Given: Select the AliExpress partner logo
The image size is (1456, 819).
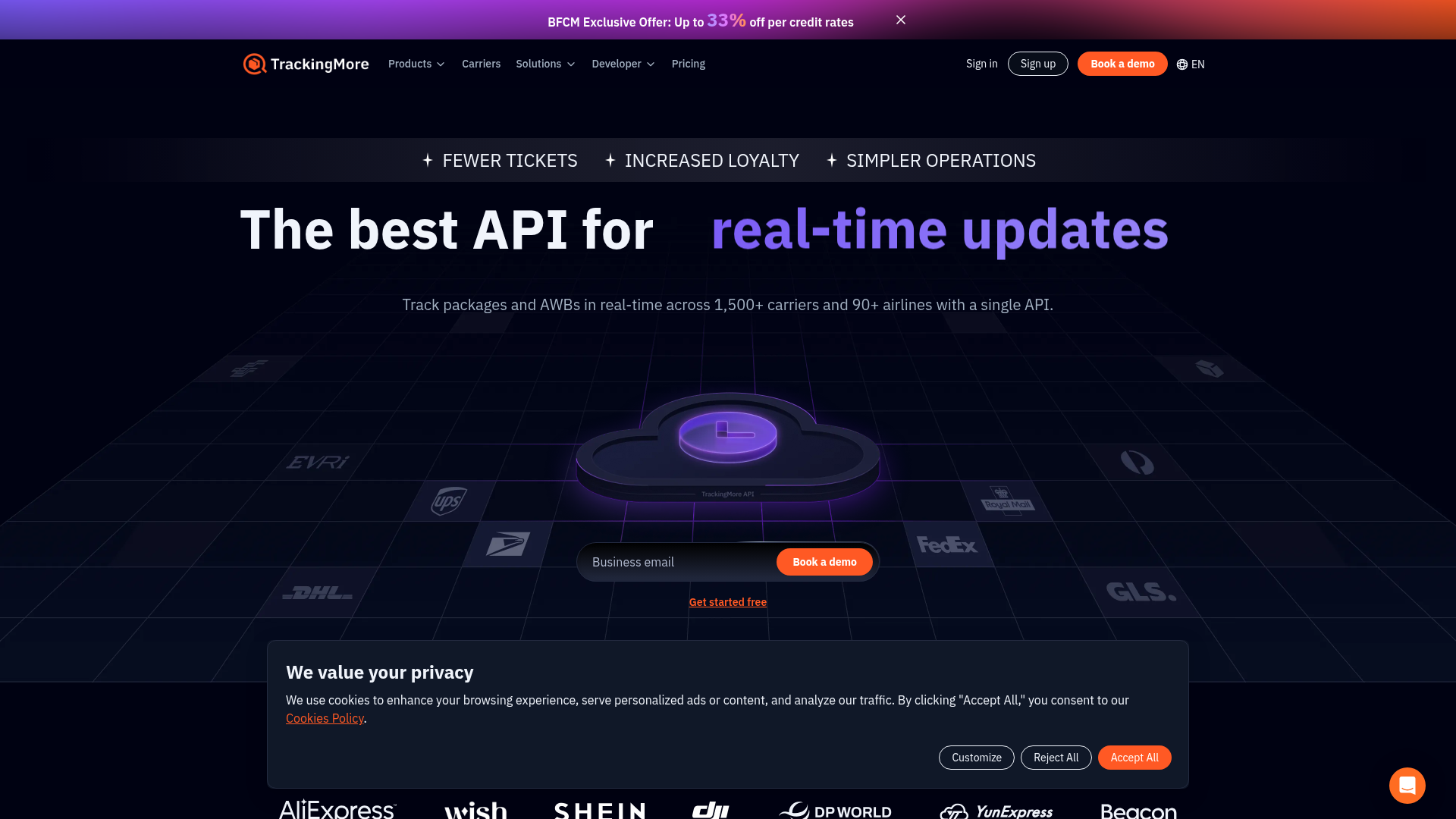Looking at the screenshot, I should (x=337, y=810).
